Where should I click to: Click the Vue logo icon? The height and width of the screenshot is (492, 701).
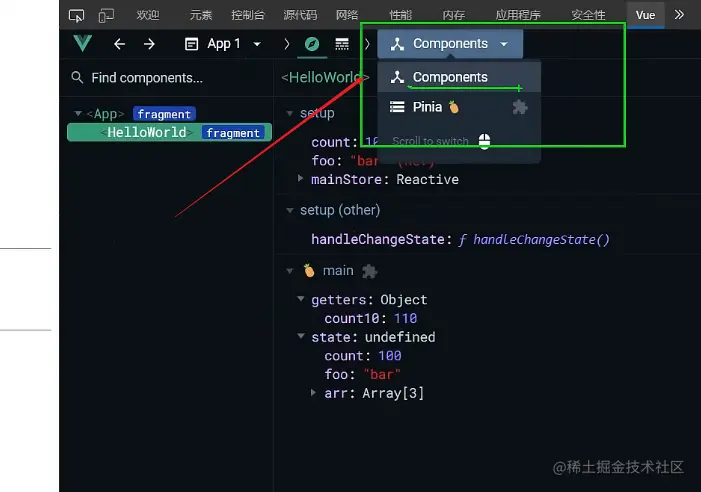(83, 43)
